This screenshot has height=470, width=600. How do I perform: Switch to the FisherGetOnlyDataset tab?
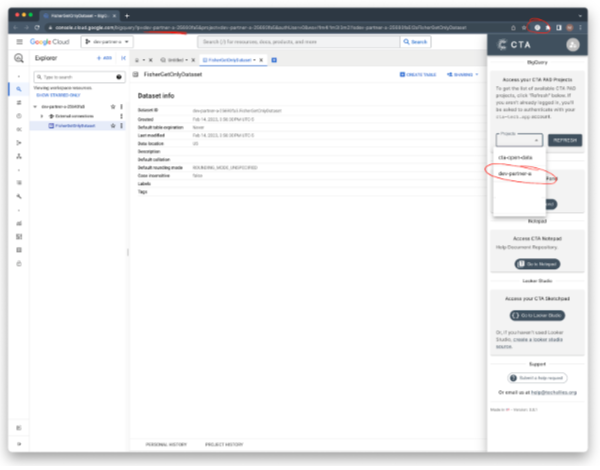tap(230, 60)
